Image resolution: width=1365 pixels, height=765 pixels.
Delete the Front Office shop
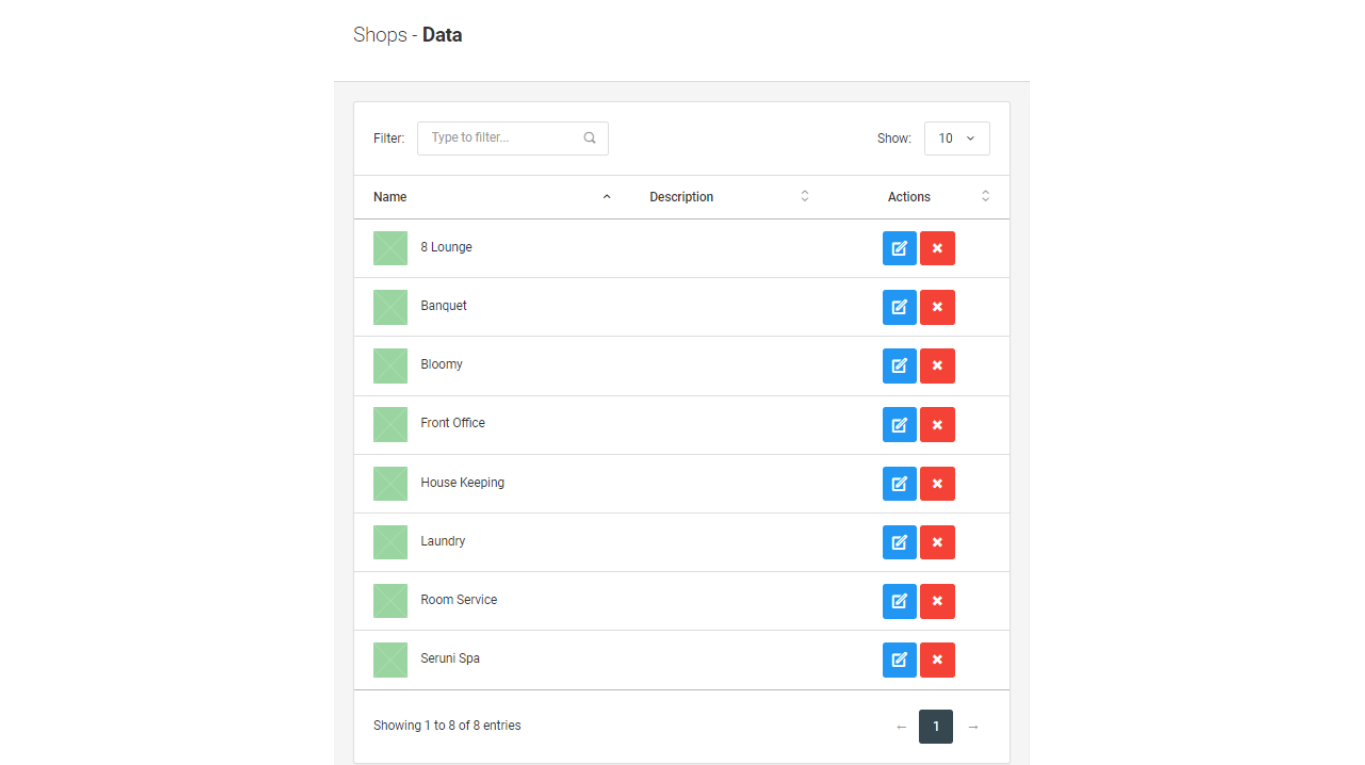[x=937, y=425]
